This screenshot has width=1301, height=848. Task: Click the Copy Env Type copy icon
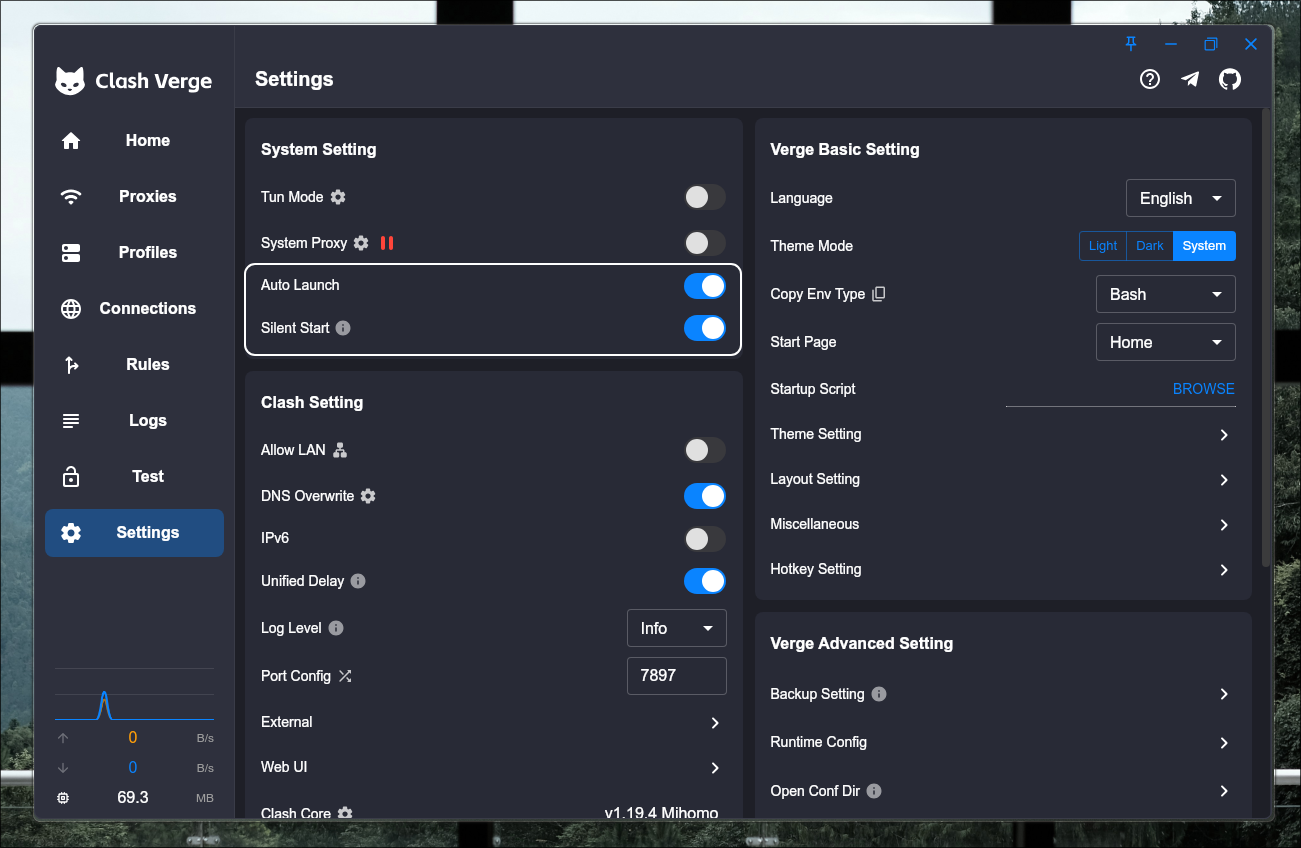pyautogui.click(x=879, y=294)
